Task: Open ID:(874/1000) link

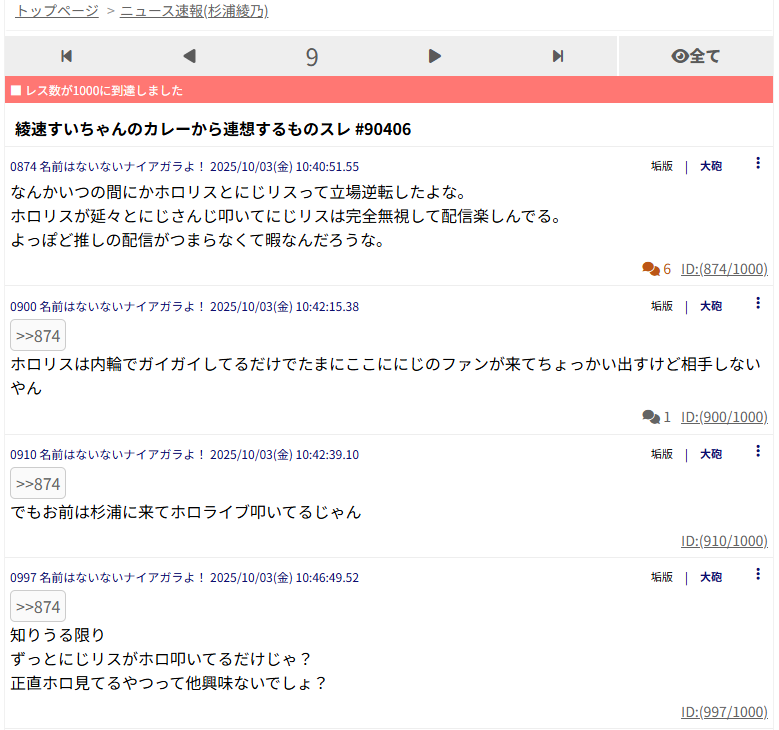Action: coord(724,269)
